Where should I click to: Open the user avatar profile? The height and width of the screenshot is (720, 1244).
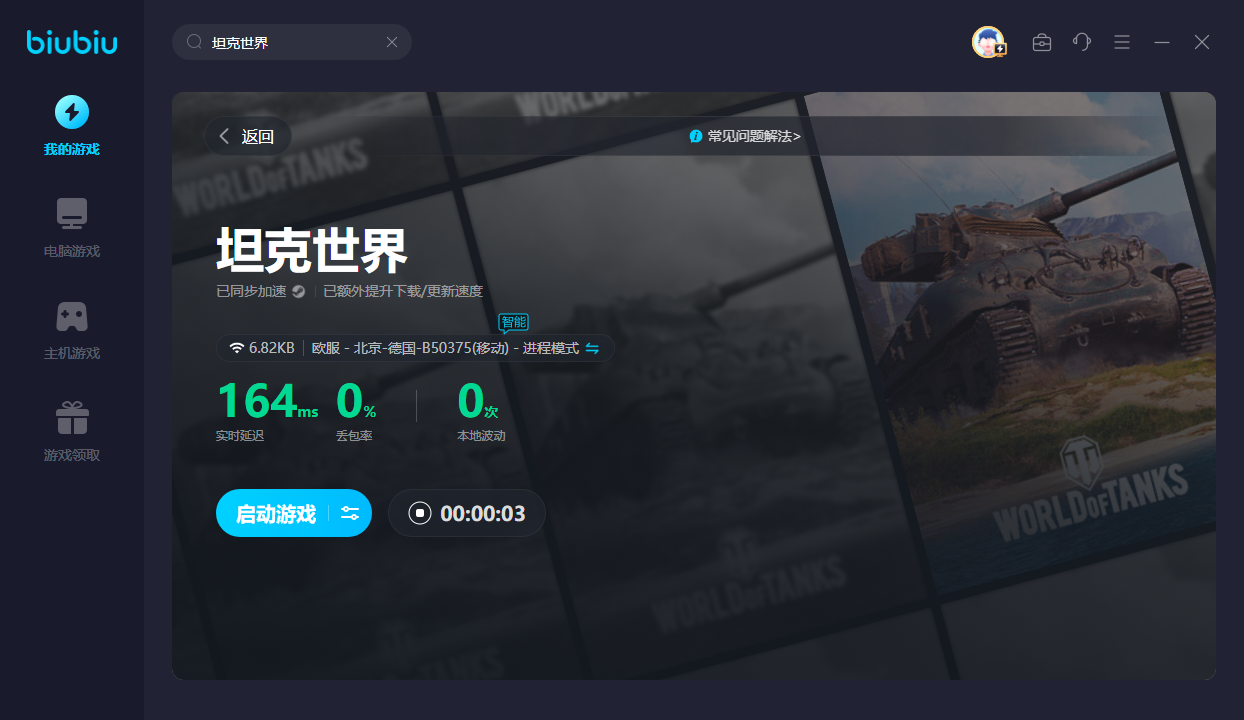click(x=988, y=42)
